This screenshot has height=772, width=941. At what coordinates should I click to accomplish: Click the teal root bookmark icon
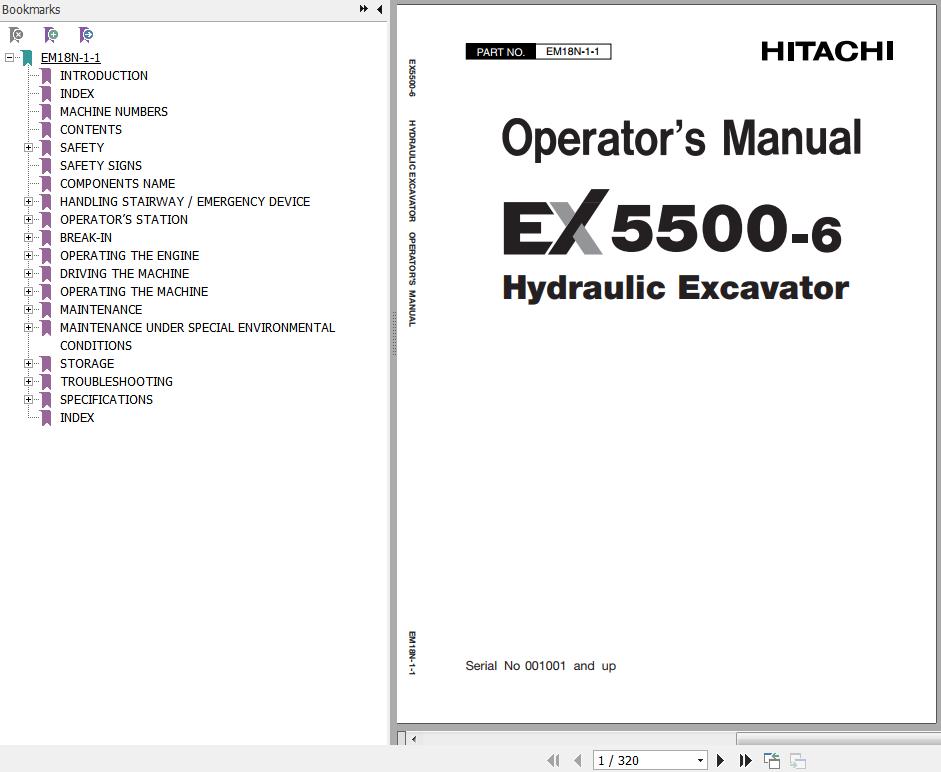point(27,58)
